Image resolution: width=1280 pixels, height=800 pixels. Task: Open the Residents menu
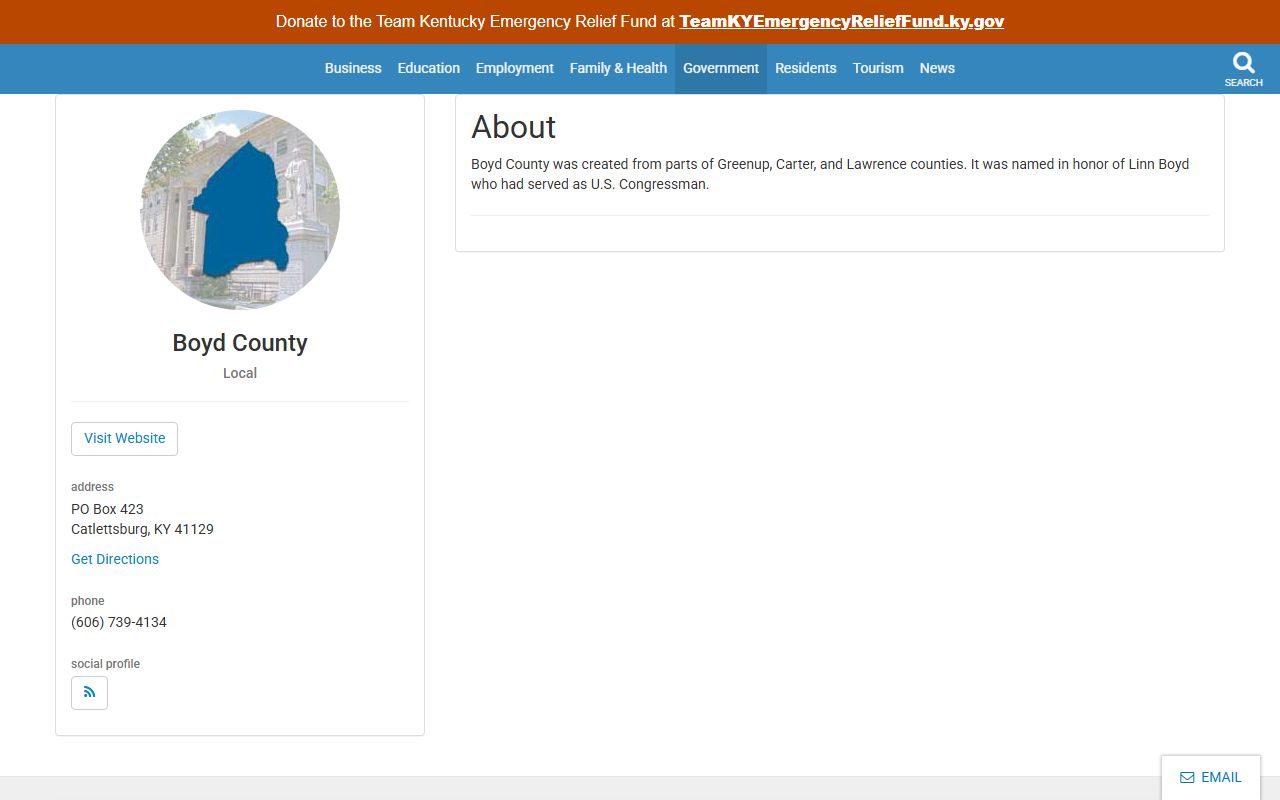(x=806, y=68)
